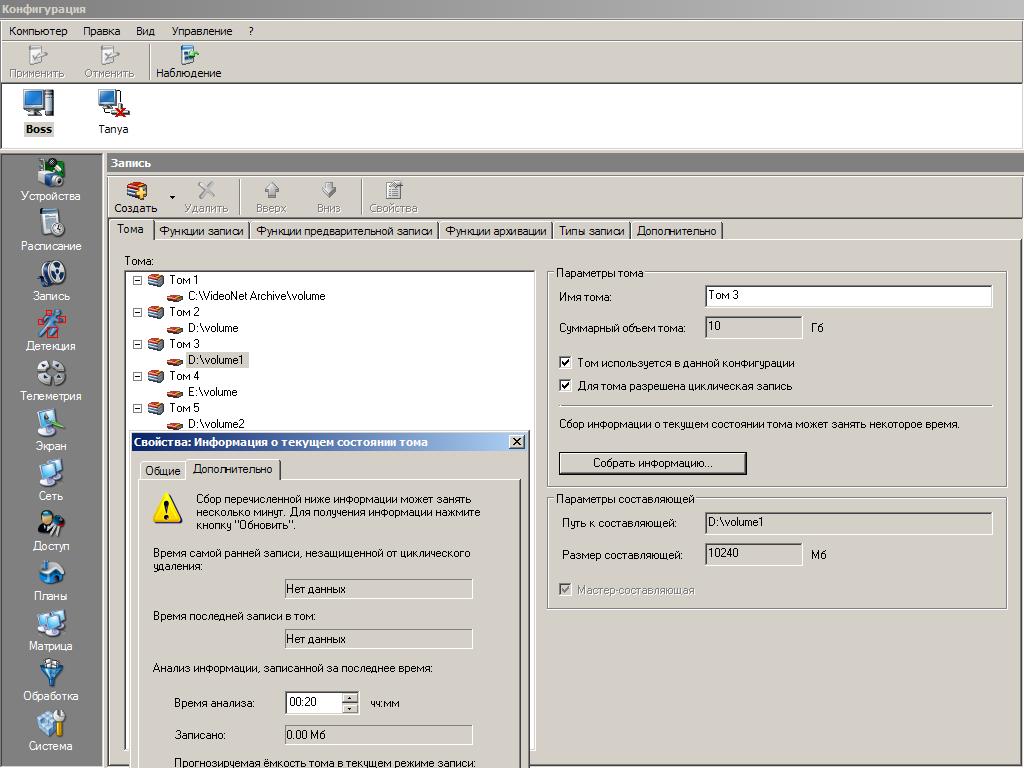Screen dimensions: 1024x768
Task: Open the Правка menu
Action: click(x=101, y=31)
